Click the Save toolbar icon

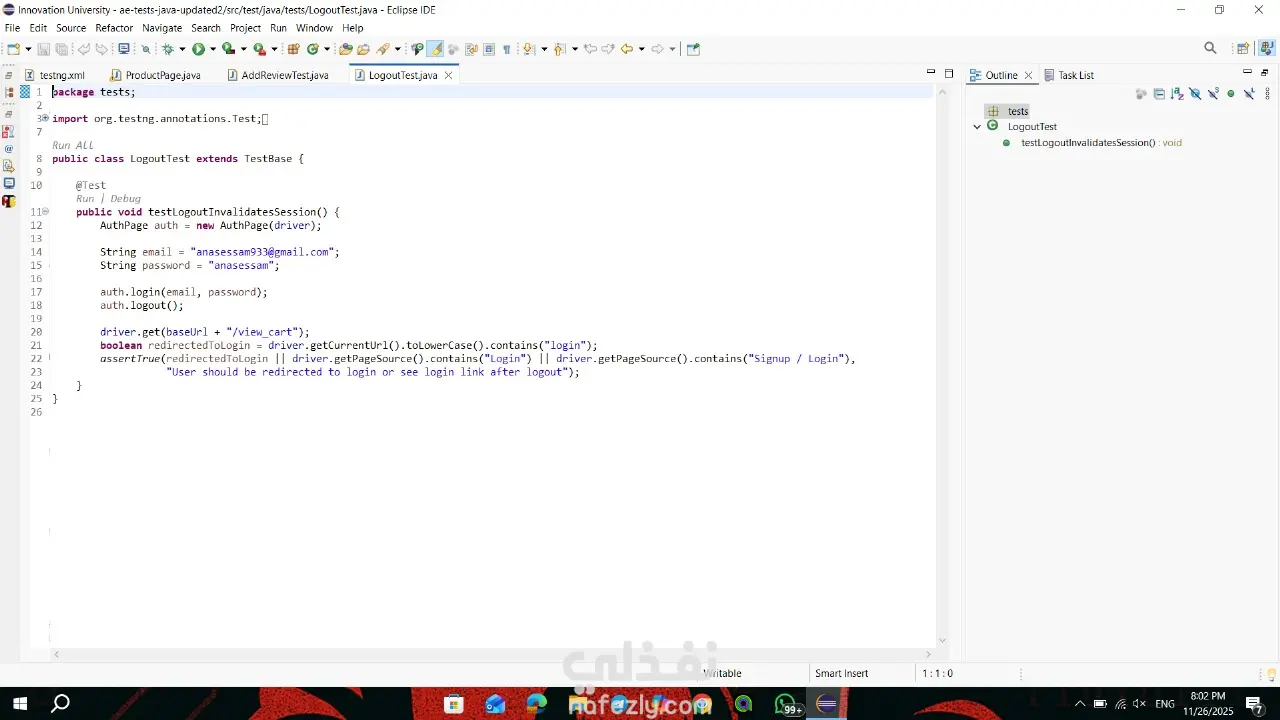pyautogui.click(x=43, y=49)
